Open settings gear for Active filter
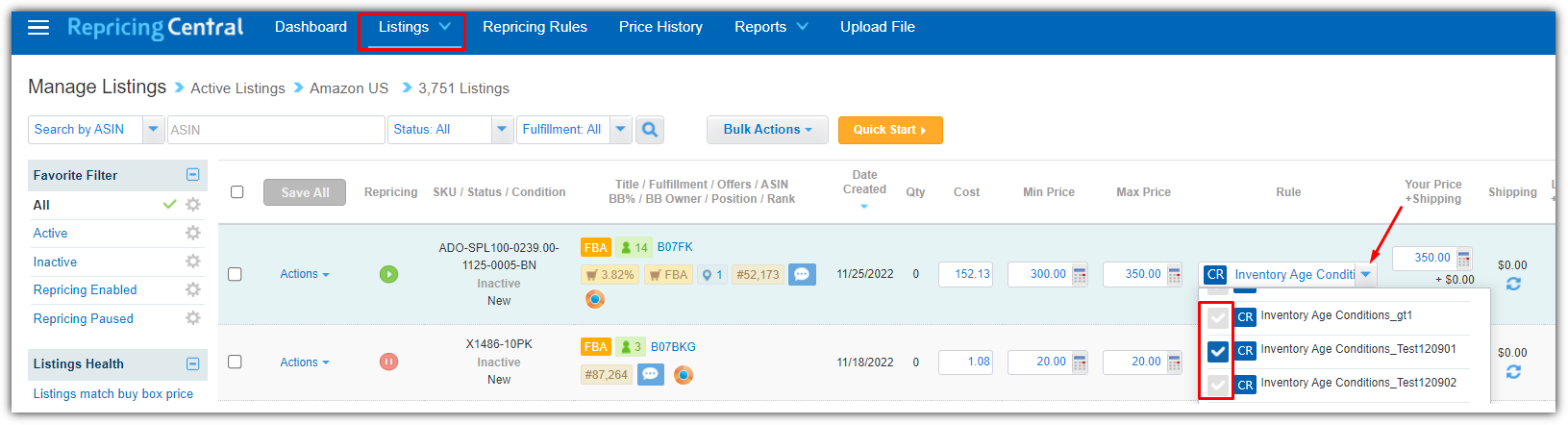Viewport: 1568px width, 425px height. tap(193, 233)
